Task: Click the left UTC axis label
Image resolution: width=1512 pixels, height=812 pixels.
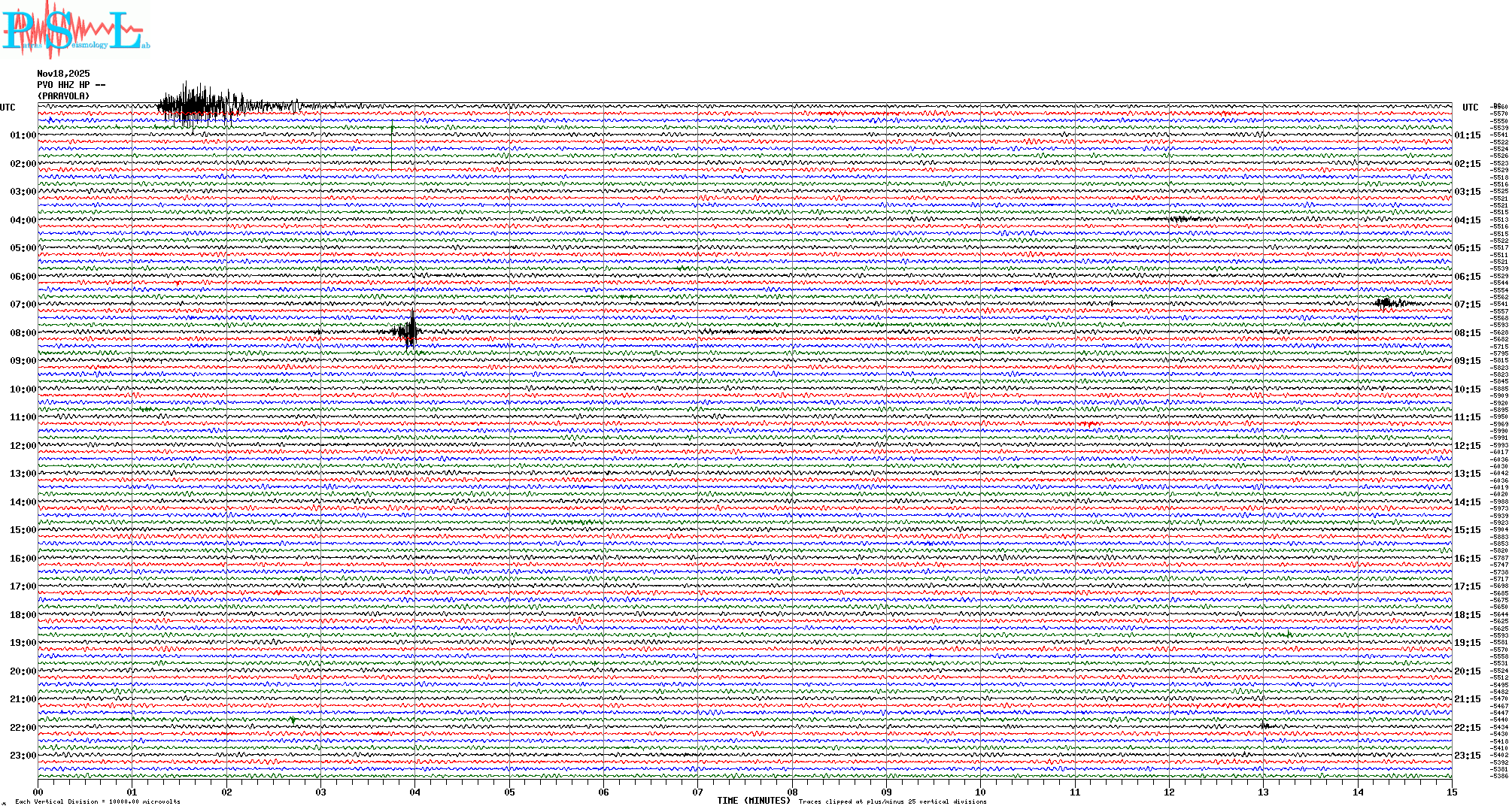Action: click(x=8, y=108)
